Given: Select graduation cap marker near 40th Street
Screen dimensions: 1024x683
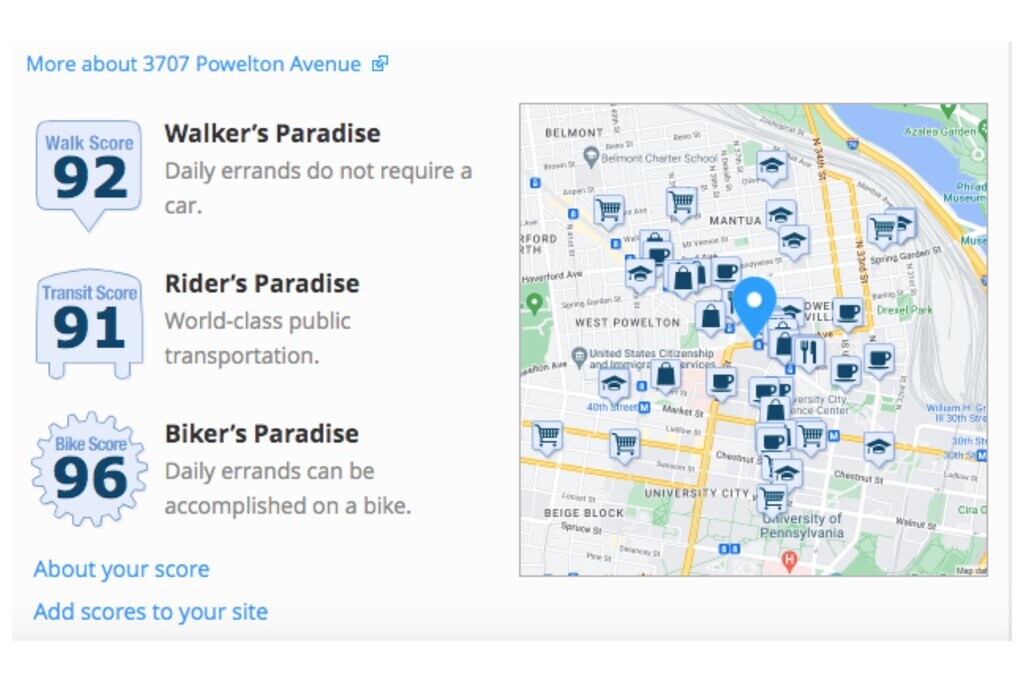Looking at the screenshot, I should (614, 384).
